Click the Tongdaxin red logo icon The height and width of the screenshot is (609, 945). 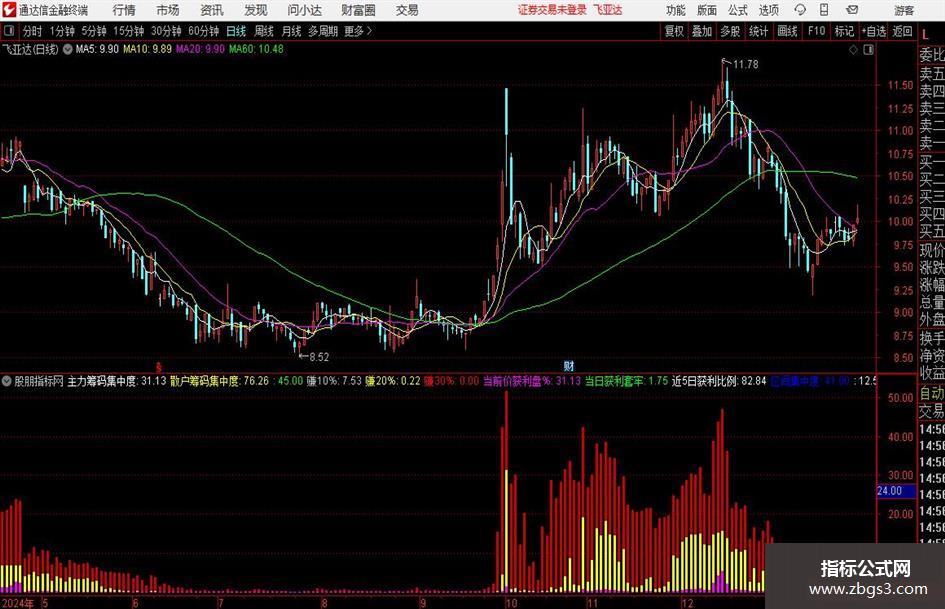[x=9, y=10]
